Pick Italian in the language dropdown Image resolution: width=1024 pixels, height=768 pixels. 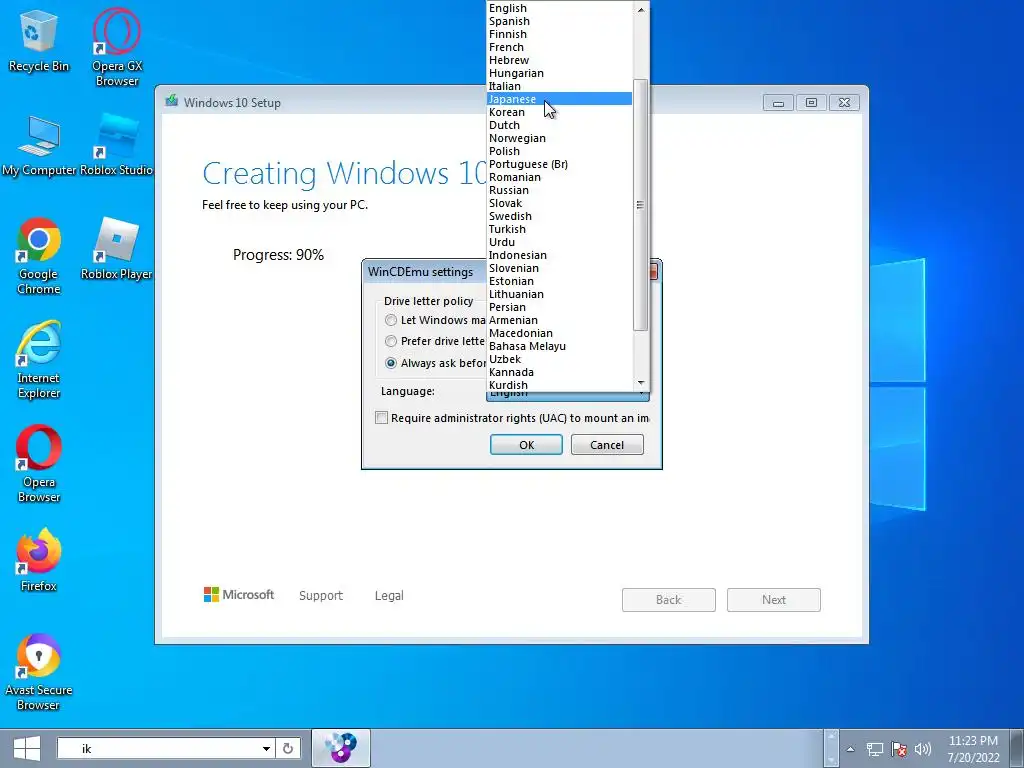(559, 86)
